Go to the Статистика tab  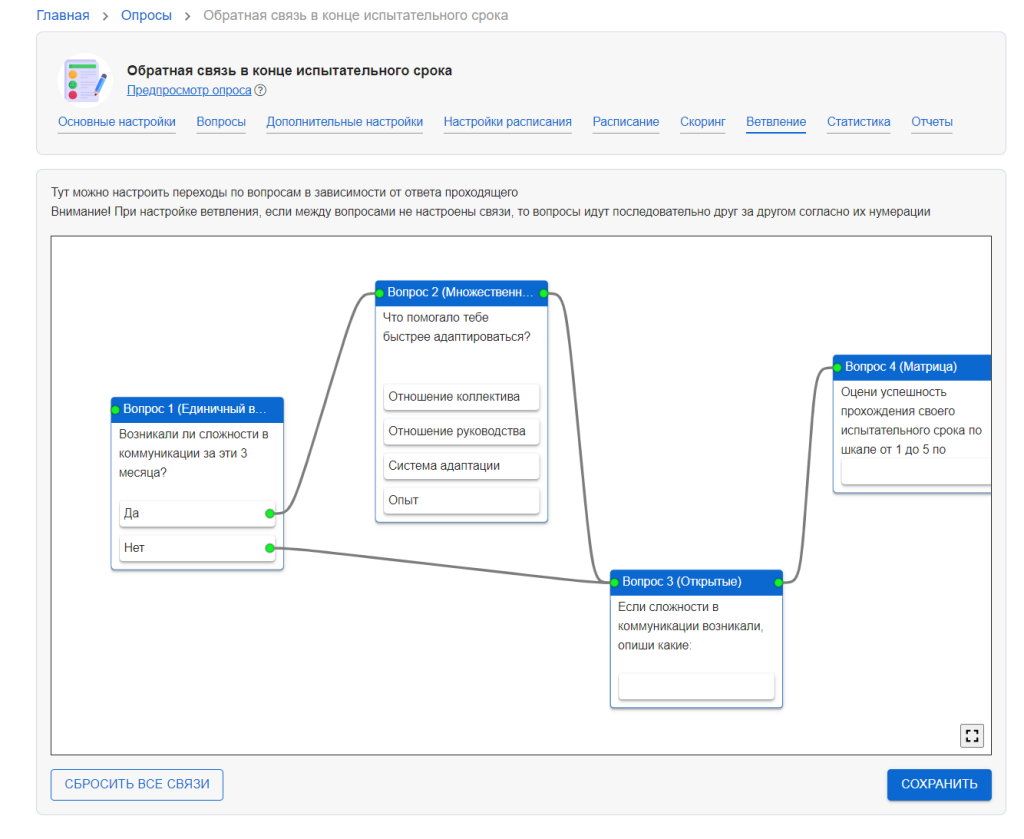tap(858, 122)
